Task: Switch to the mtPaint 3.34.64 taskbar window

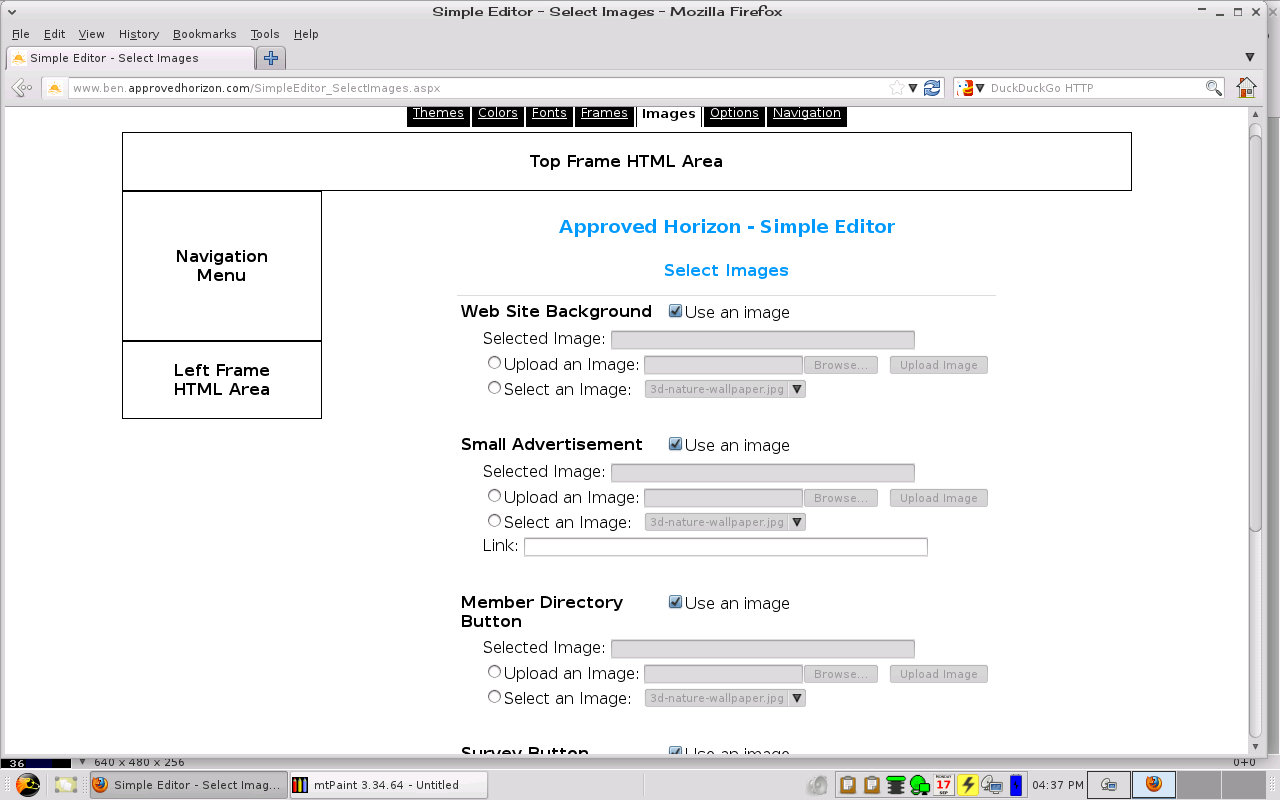Action: (388, 785)
